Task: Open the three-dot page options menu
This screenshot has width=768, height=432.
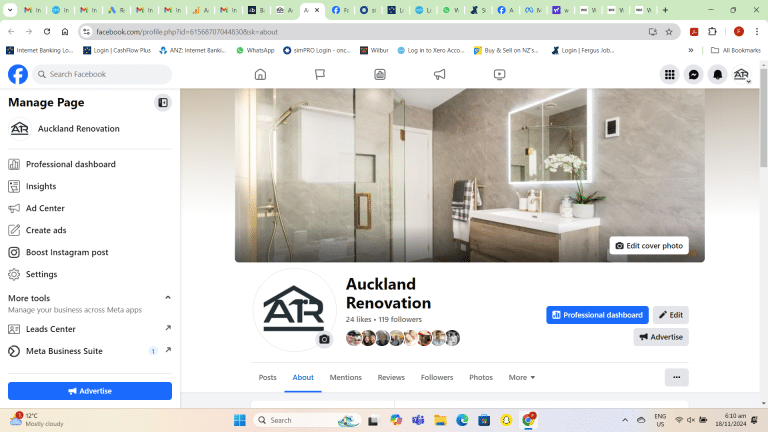Action: [677, 377]
